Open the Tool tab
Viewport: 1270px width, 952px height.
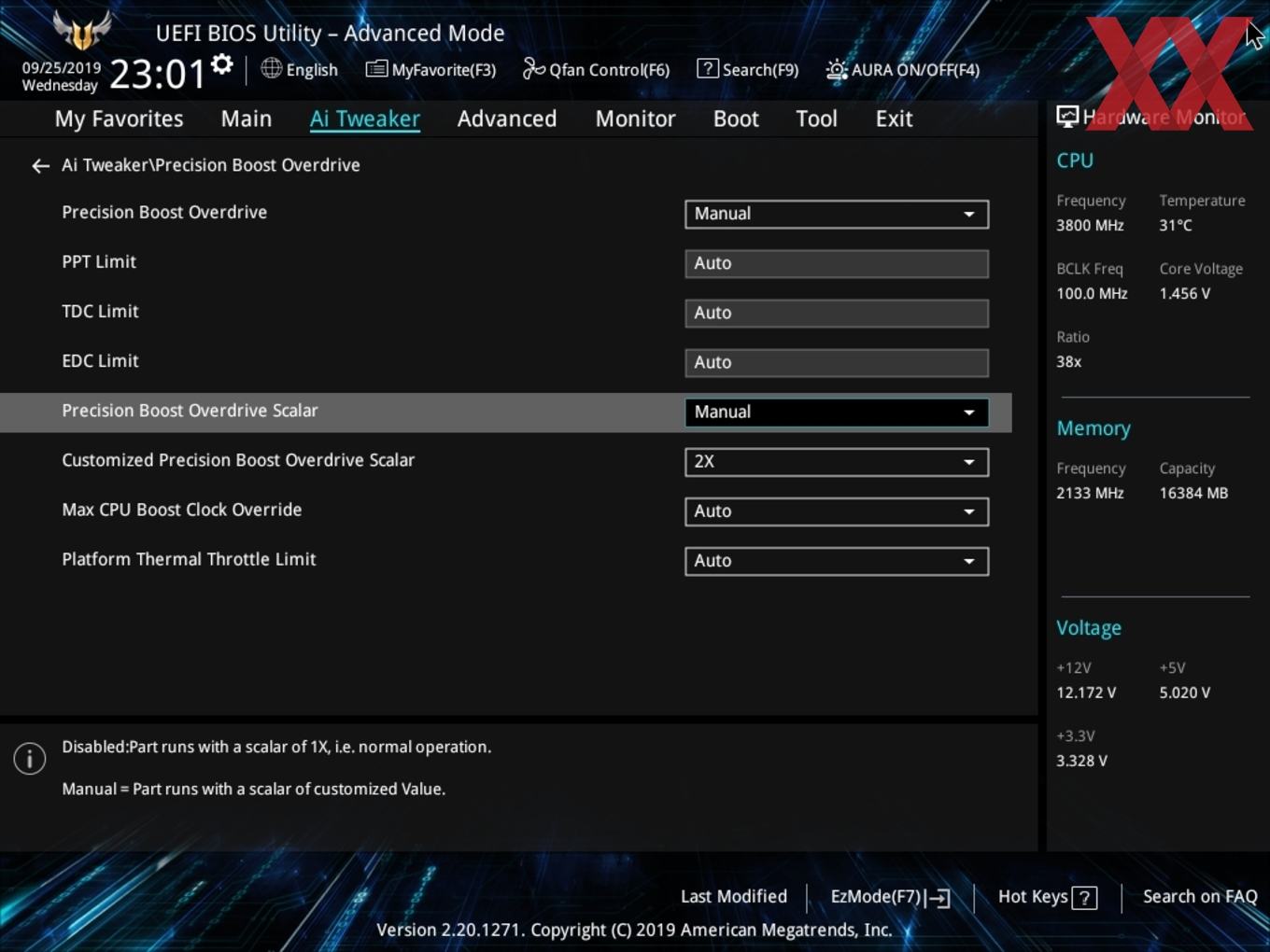pyautogui.click(x=816, y=119)
